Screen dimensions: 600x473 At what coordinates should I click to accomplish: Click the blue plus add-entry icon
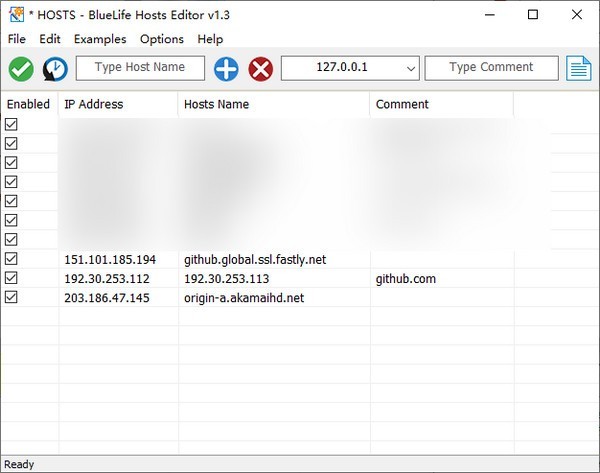pos(226,69)
